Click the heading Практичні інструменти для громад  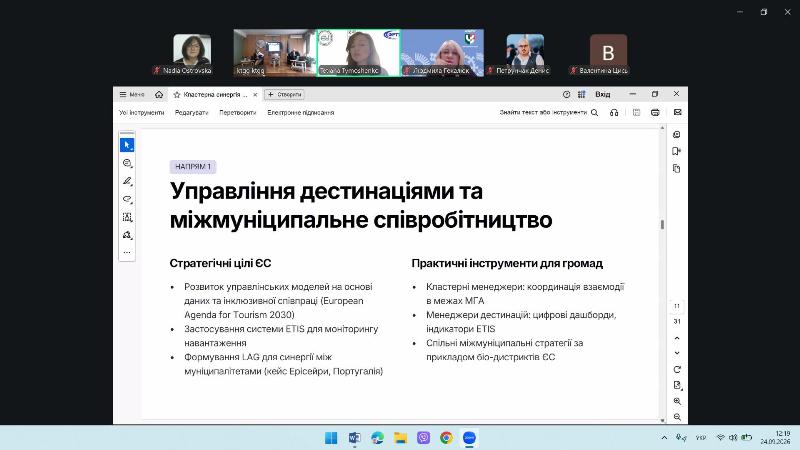[507, 263]
